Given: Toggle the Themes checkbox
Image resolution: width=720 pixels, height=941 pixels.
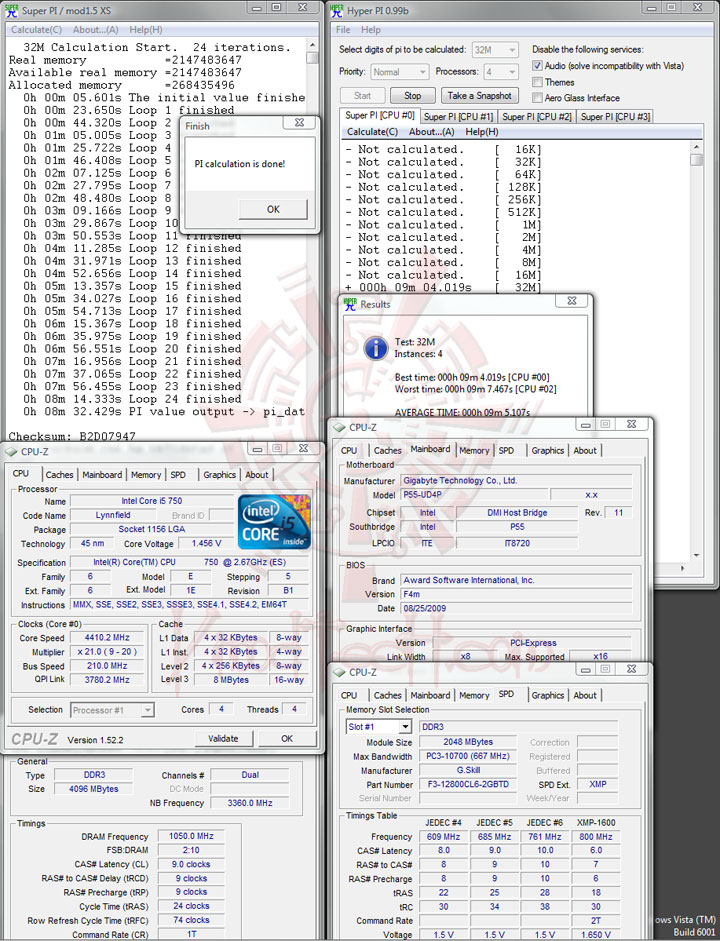Looking at the screenshot, I should click(537, 82).
